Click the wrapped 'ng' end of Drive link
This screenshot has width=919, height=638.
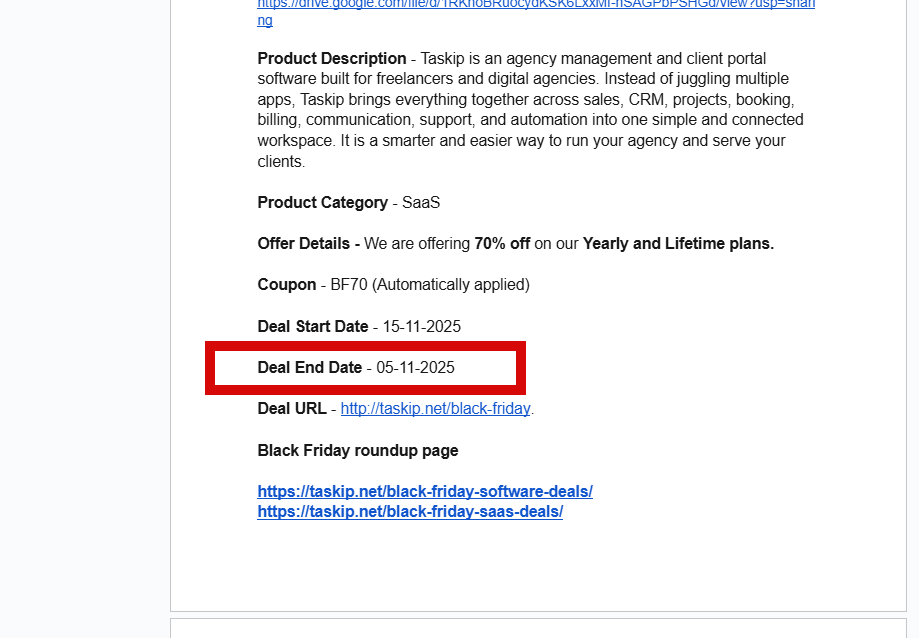265,20
